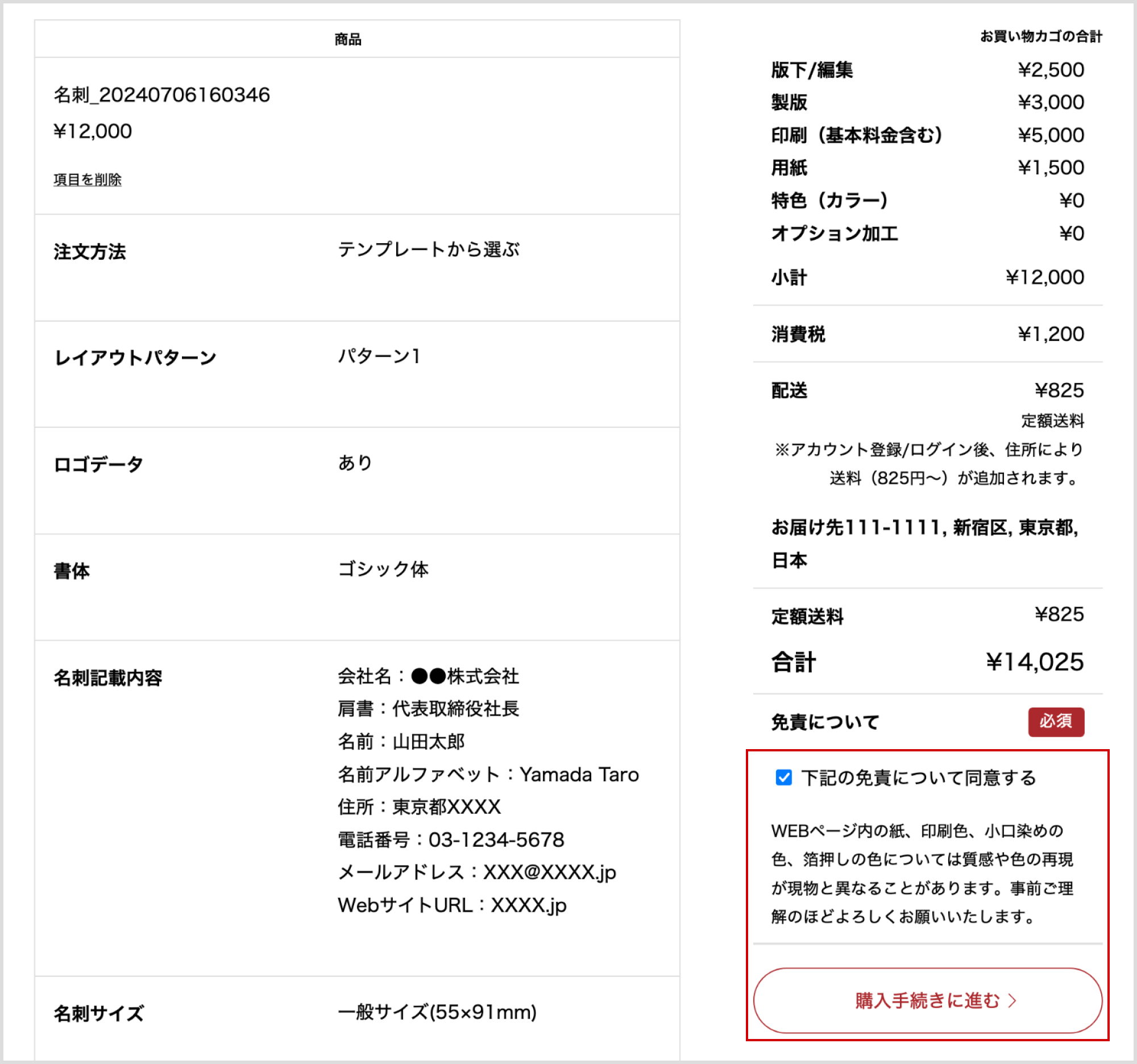Select the product name 名刺_20240706160346
Screen dimensions: 1137x1064
(162, 95)
